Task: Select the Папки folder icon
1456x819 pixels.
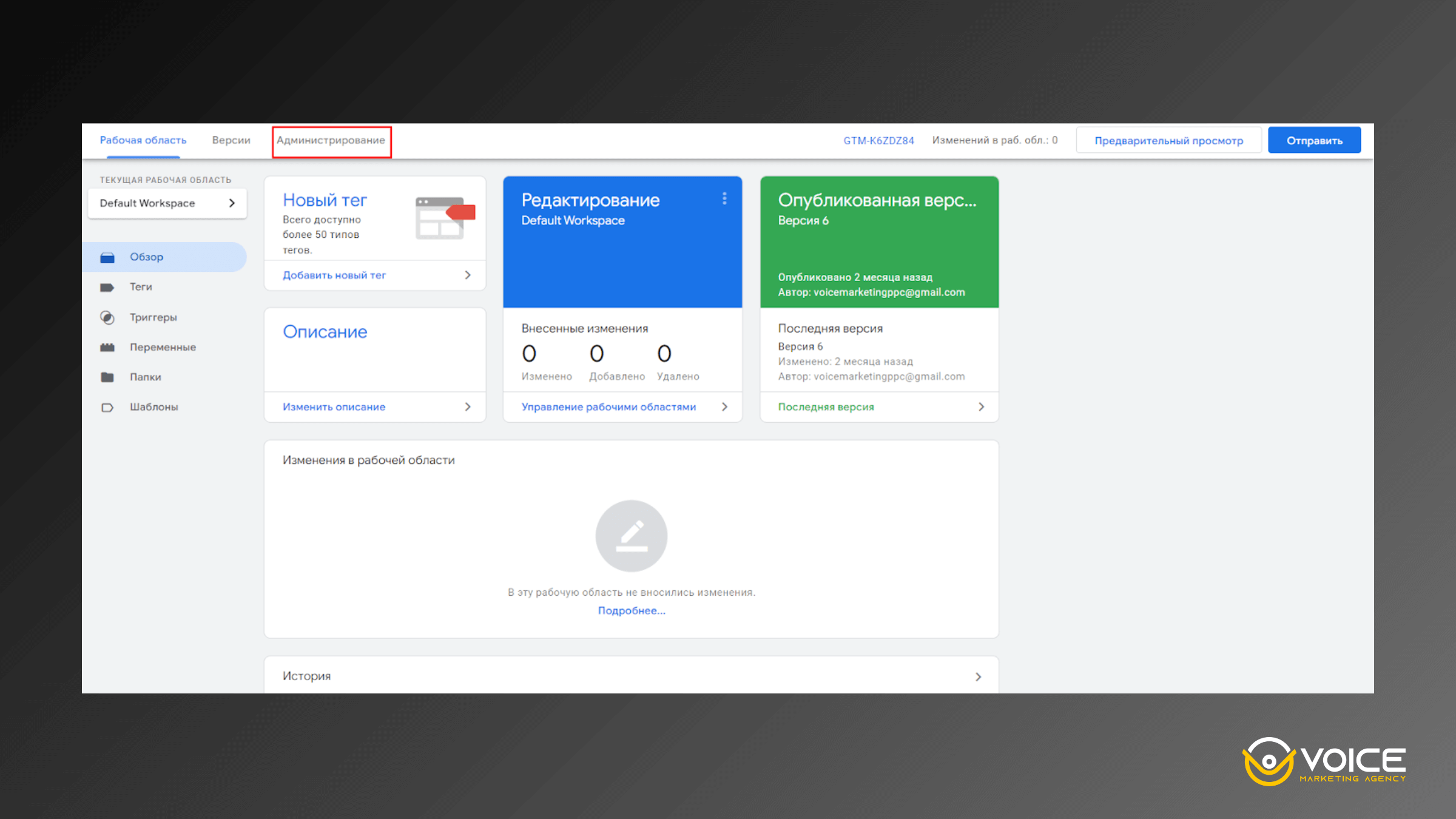Action: (107, 377)
